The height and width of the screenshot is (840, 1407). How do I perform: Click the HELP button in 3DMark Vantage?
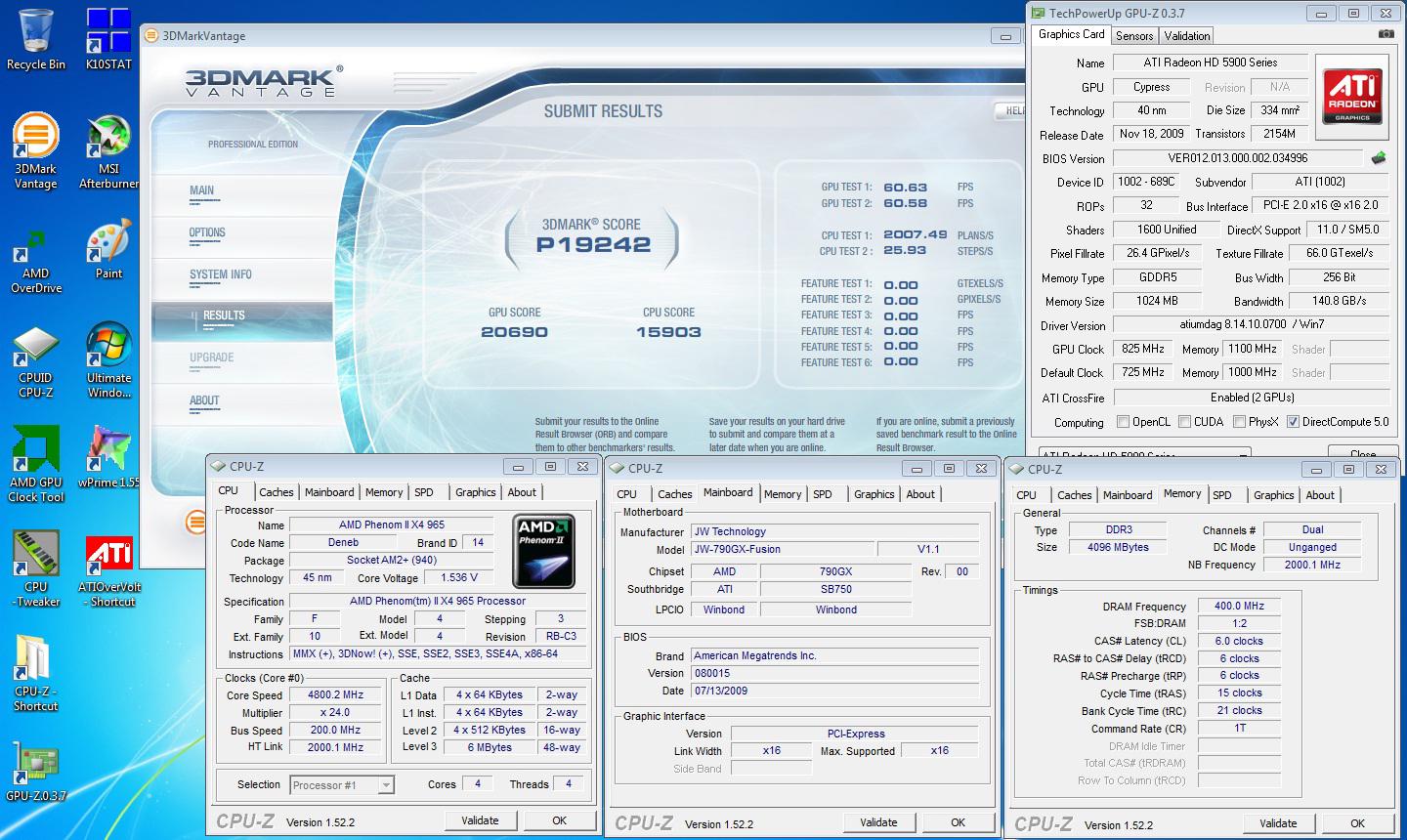(1011, 111)
